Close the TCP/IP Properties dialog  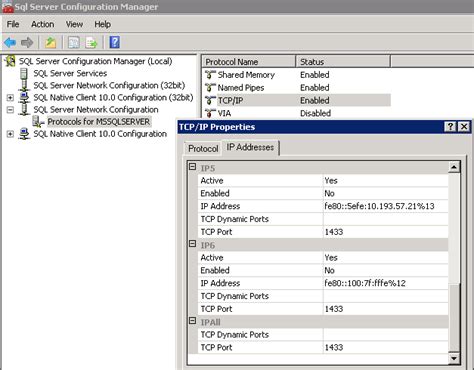464,127
